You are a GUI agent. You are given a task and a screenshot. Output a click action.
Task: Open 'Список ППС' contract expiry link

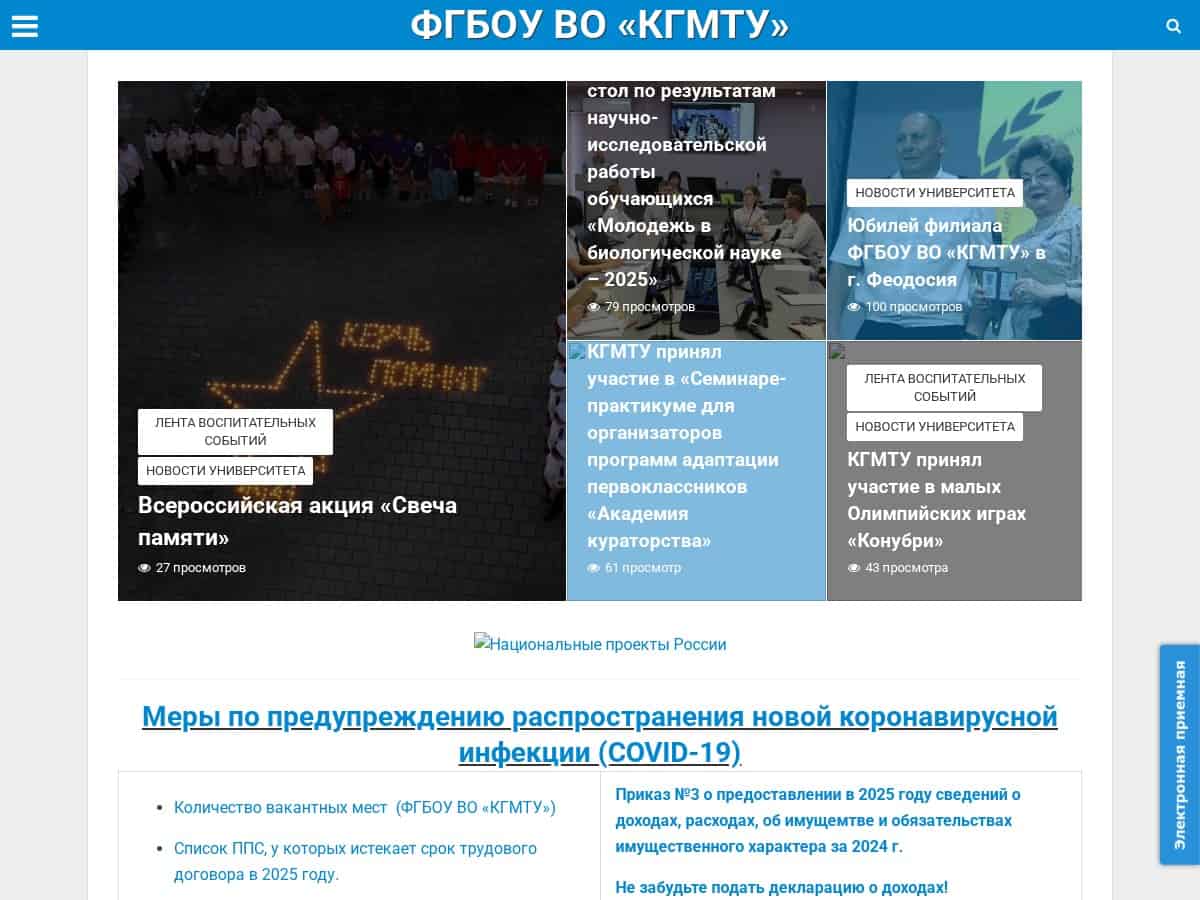[x=355, y=861]
